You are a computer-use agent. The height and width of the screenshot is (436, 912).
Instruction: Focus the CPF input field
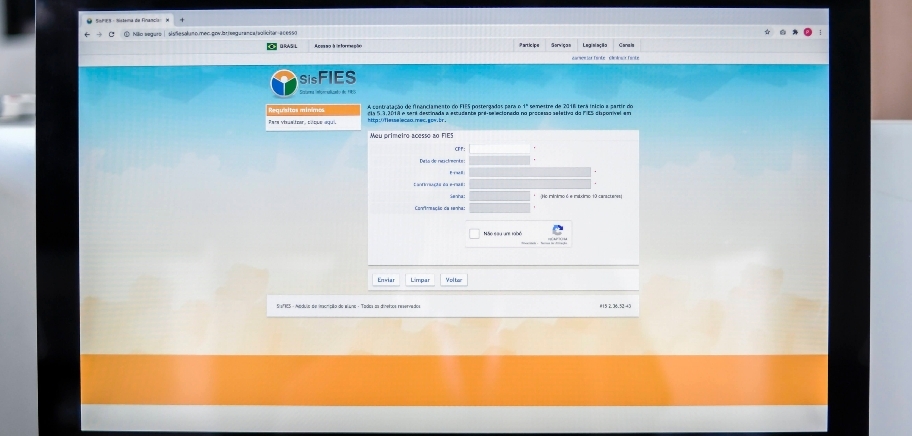click(x=500, y=149)
